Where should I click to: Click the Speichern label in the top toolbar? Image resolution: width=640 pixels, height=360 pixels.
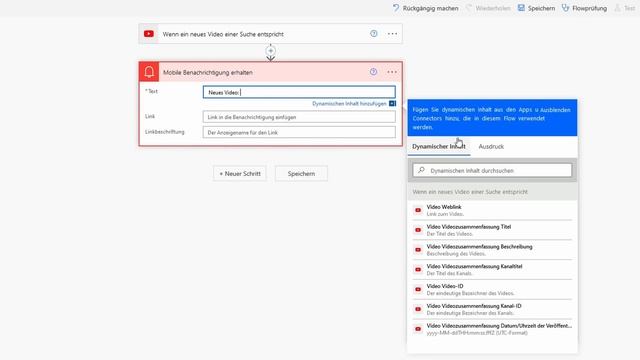click(x=541, y=8)
